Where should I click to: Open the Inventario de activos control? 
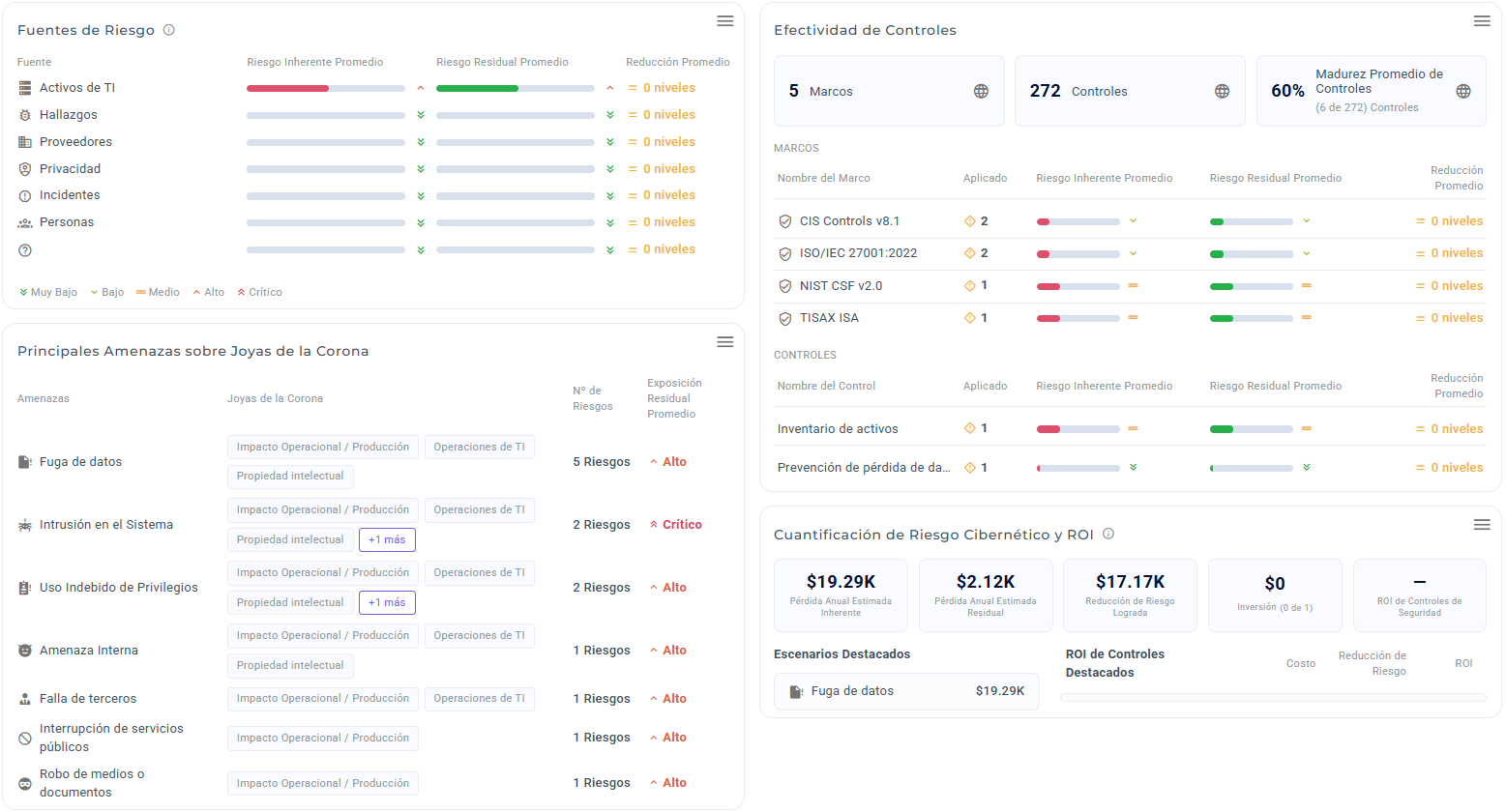click(1130, 428)
